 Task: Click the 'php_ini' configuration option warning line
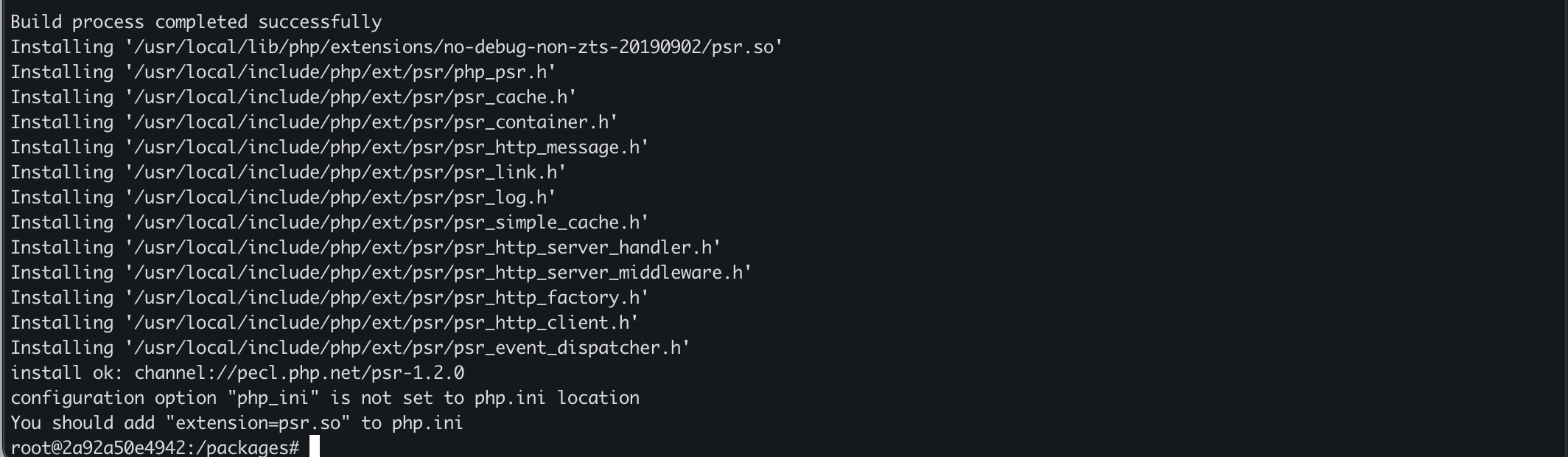point(325,398)
